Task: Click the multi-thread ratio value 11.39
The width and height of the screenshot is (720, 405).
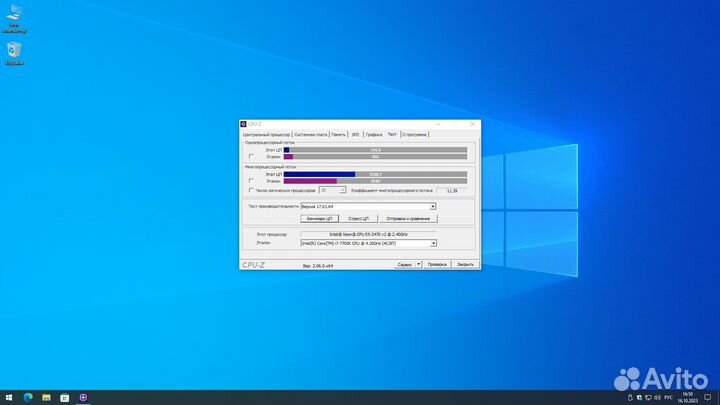Action: pos(452,191)
